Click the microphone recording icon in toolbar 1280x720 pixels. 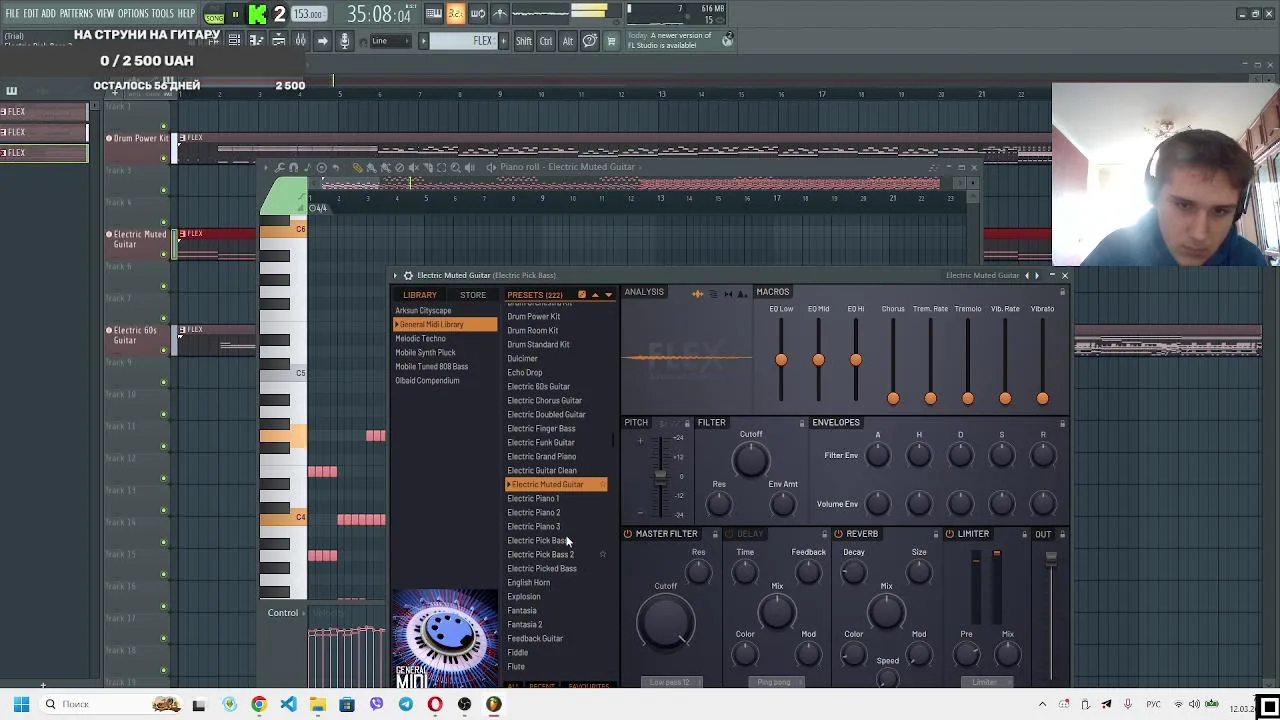click(x=345, y=41)
